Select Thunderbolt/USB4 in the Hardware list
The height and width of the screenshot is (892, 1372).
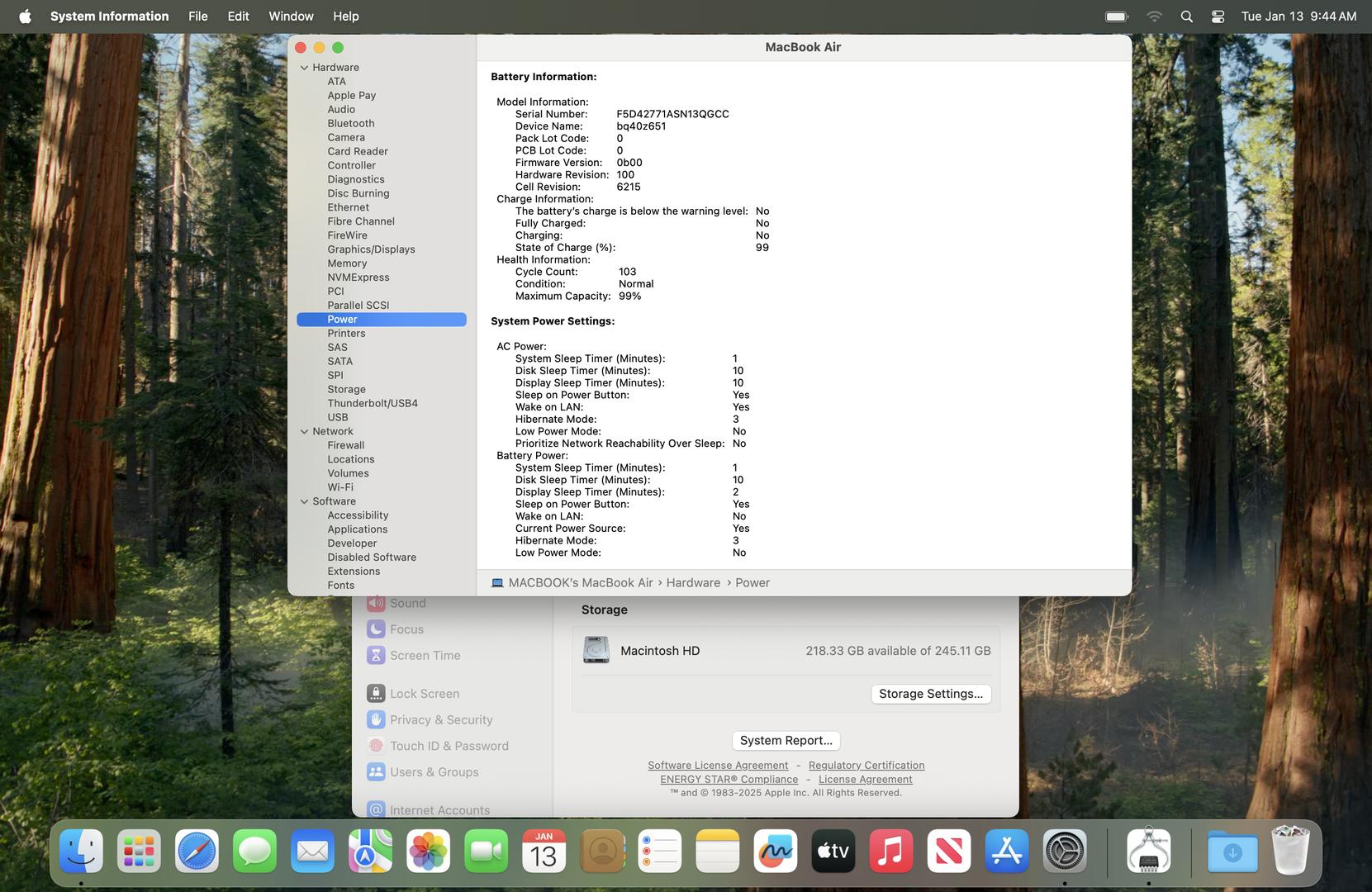(372, 403)
